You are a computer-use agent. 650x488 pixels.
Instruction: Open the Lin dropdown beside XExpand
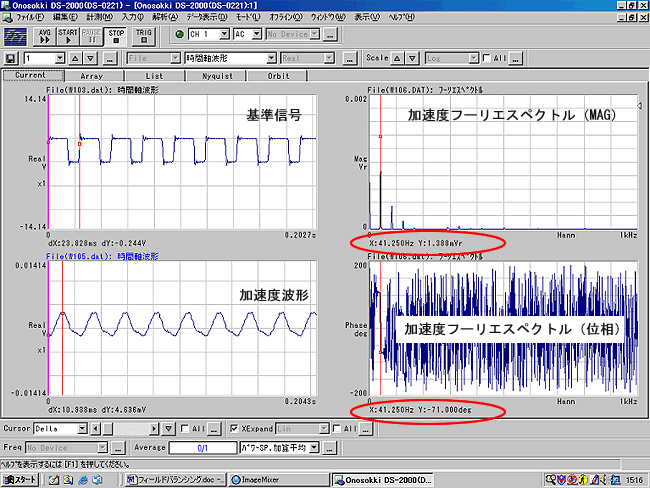[x=324, y=428]
